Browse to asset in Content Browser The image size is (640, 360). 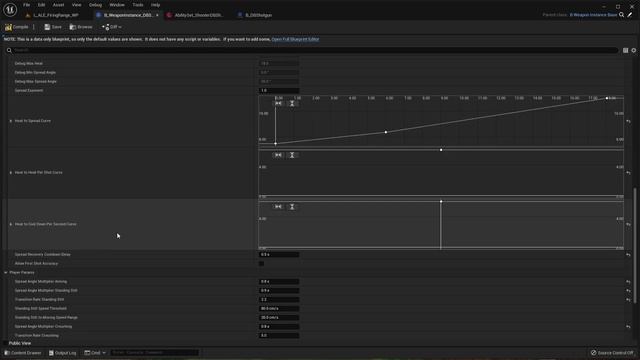81,27
